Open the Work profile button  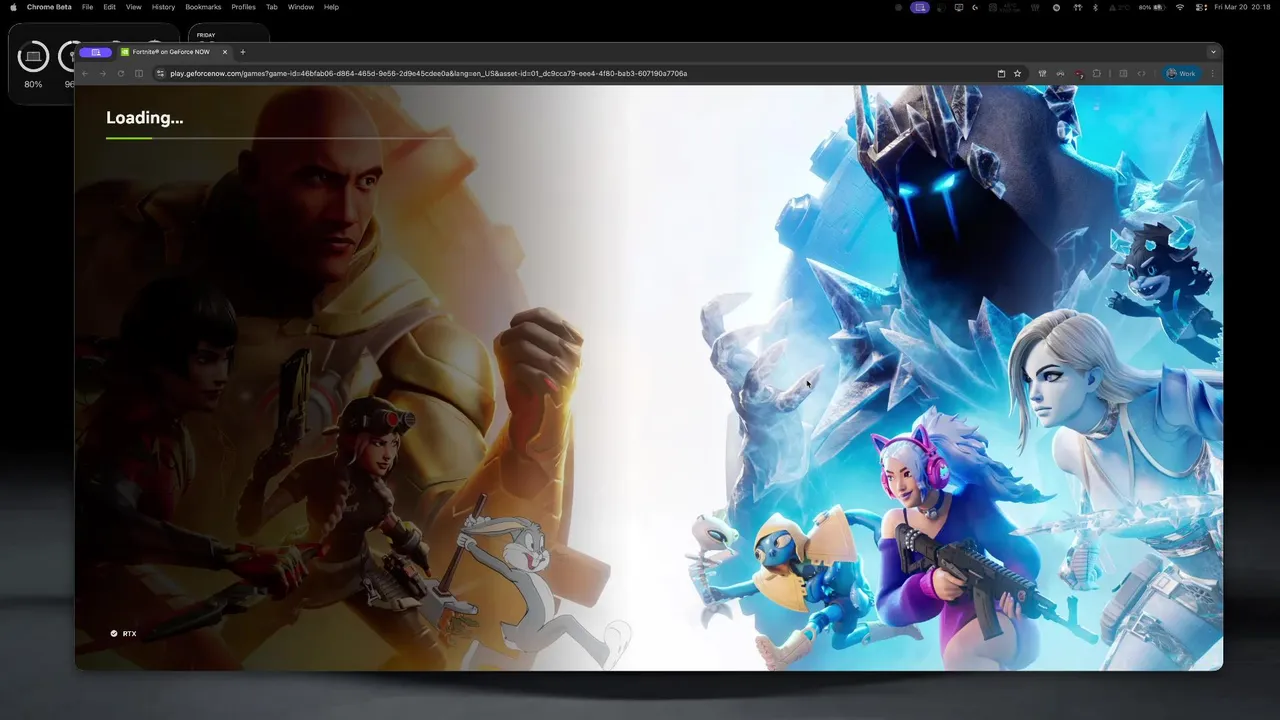1182,73
